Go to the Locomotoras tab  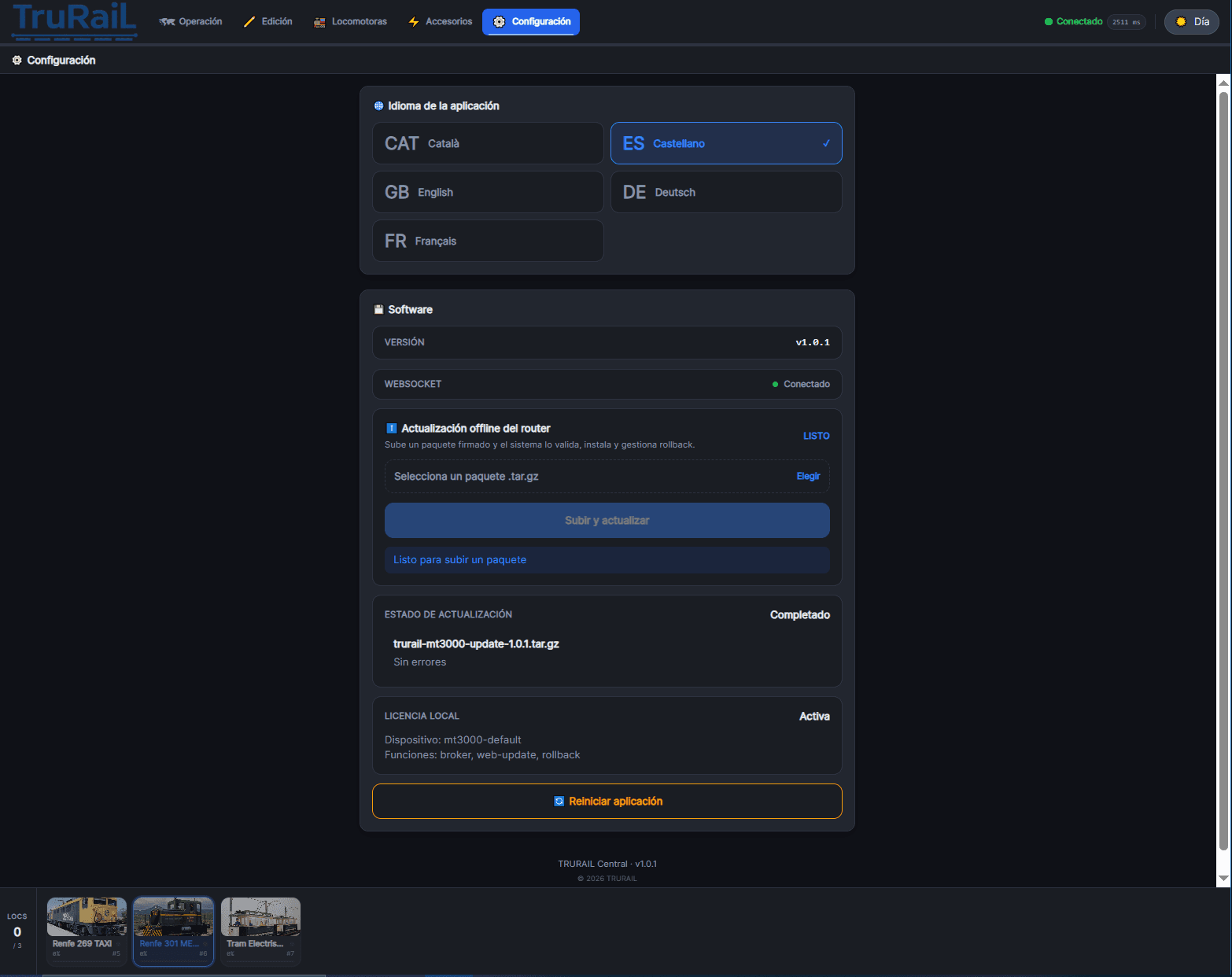coord(350,22)
